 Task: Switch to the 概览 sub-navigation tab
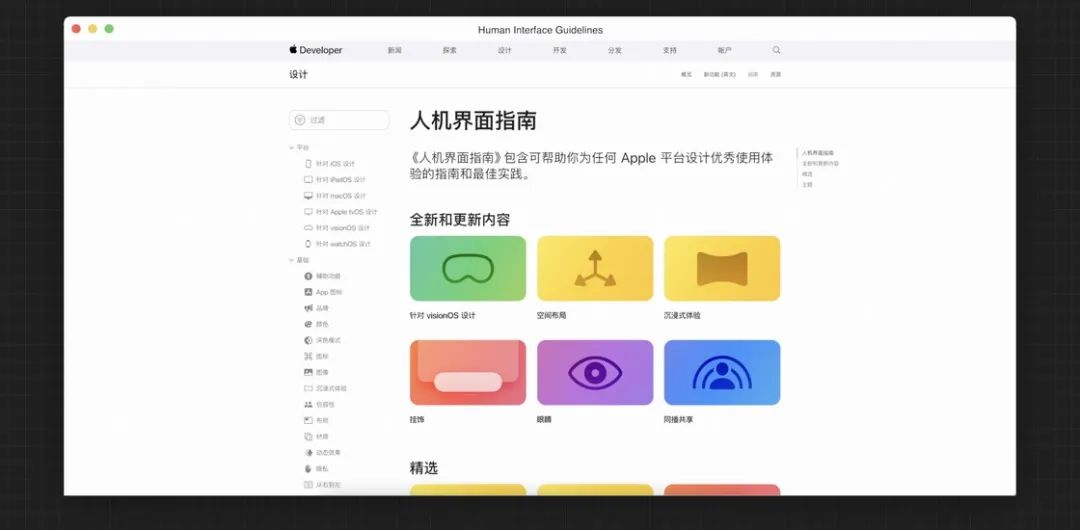pos(686,74)
